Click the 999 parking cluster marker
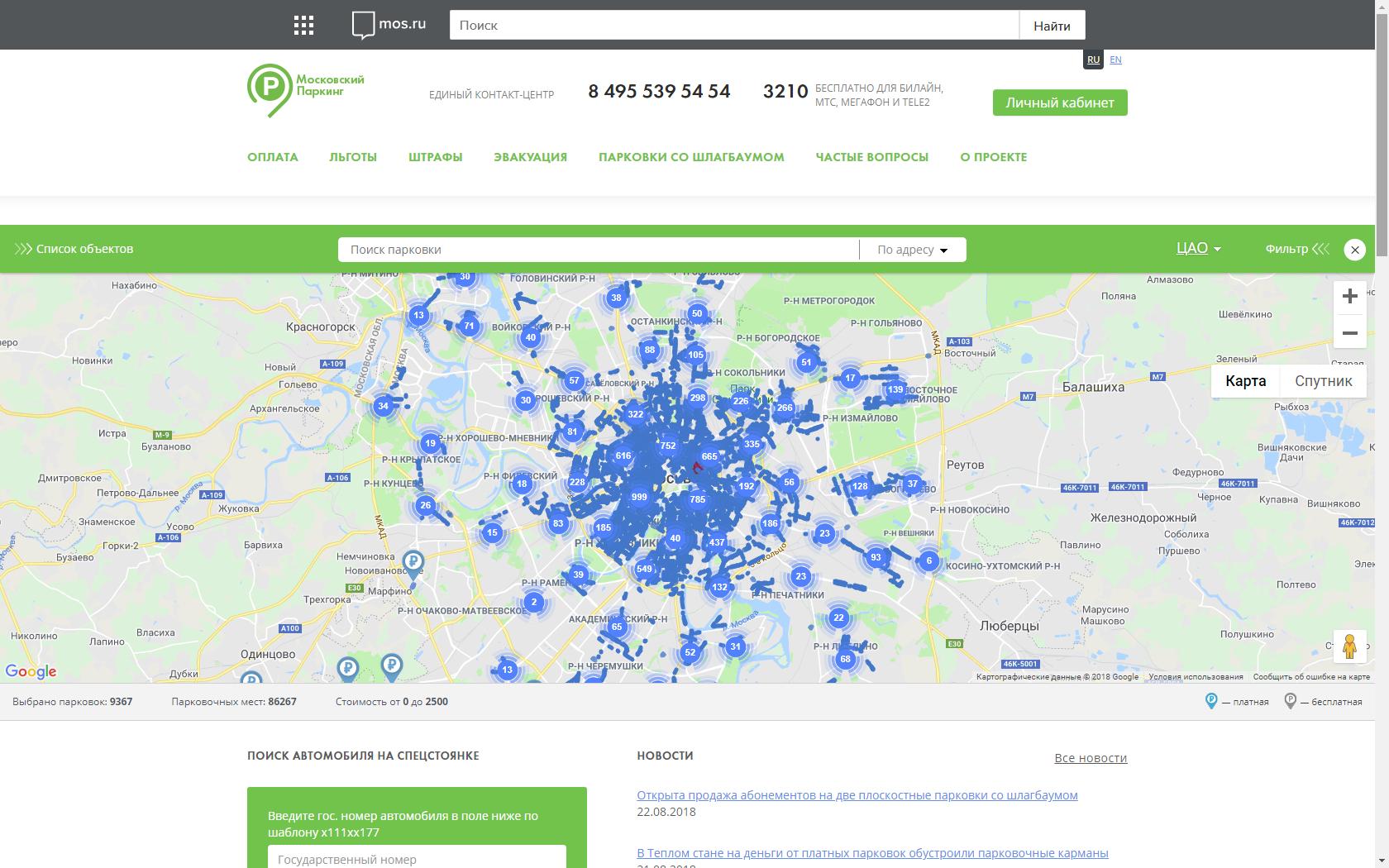Viewport: 1389px width, 868px height. click(x=639, y=497)
